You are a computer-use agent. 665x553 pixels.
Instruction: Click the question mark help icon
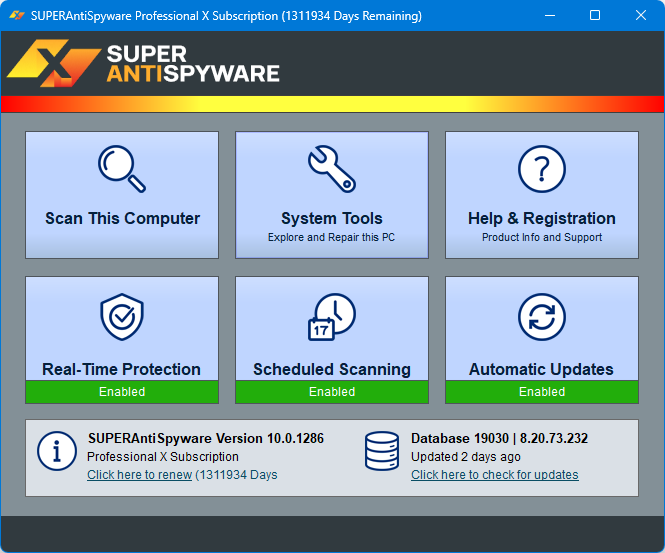click(542, 168)
